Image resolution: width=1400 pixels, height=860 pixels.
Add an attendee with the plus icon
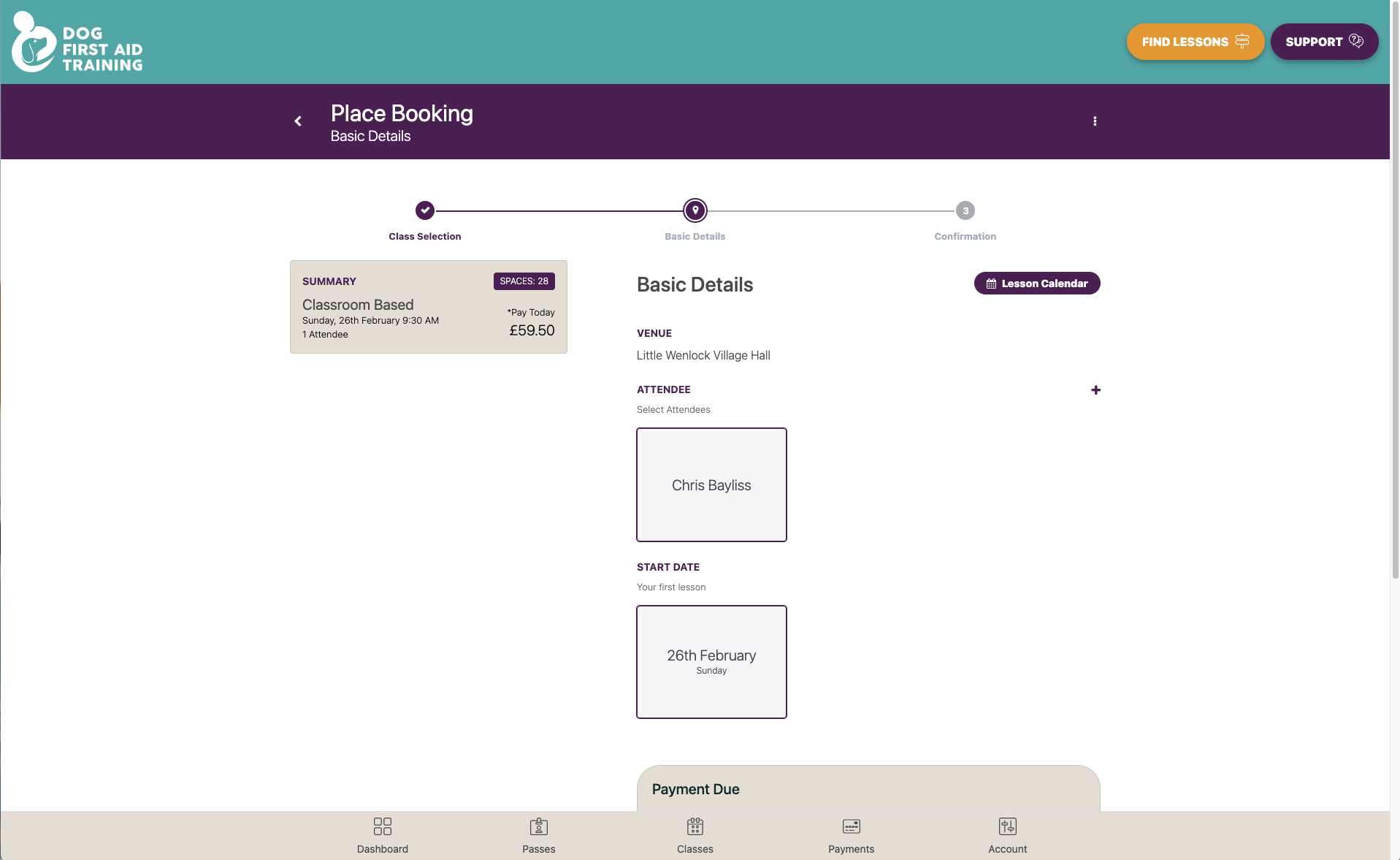(x=1095, y=390)
